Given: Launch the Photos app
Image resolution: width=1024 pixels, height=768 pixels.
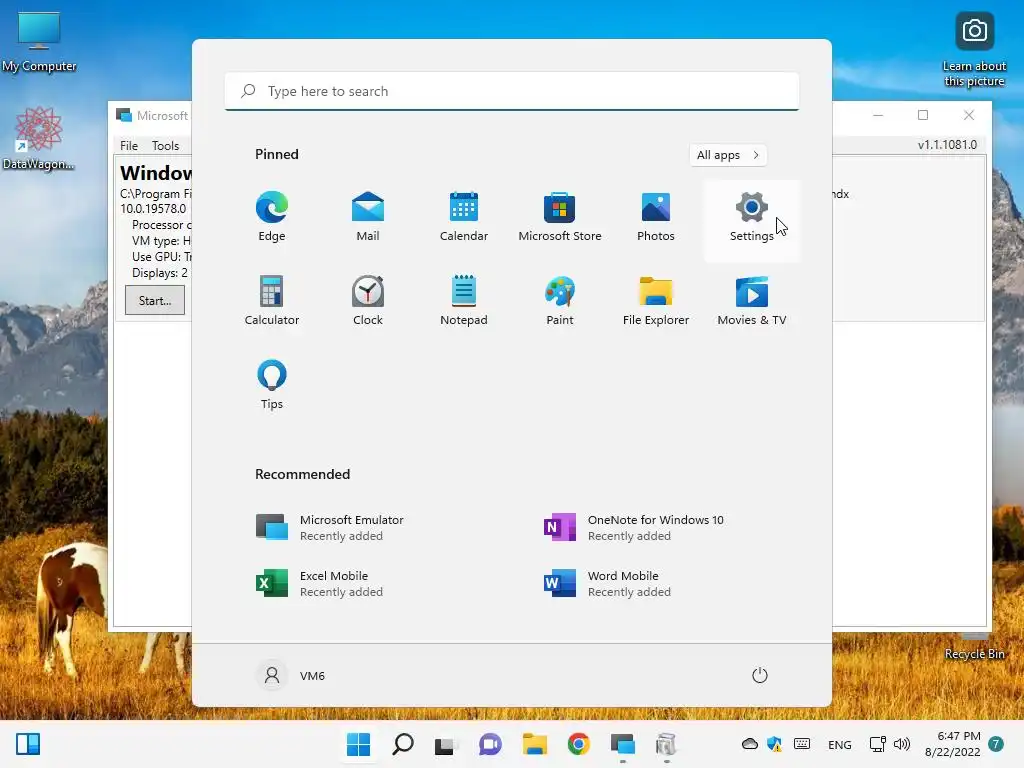Looking at the screenshot, I should click(x=656, y=217).
